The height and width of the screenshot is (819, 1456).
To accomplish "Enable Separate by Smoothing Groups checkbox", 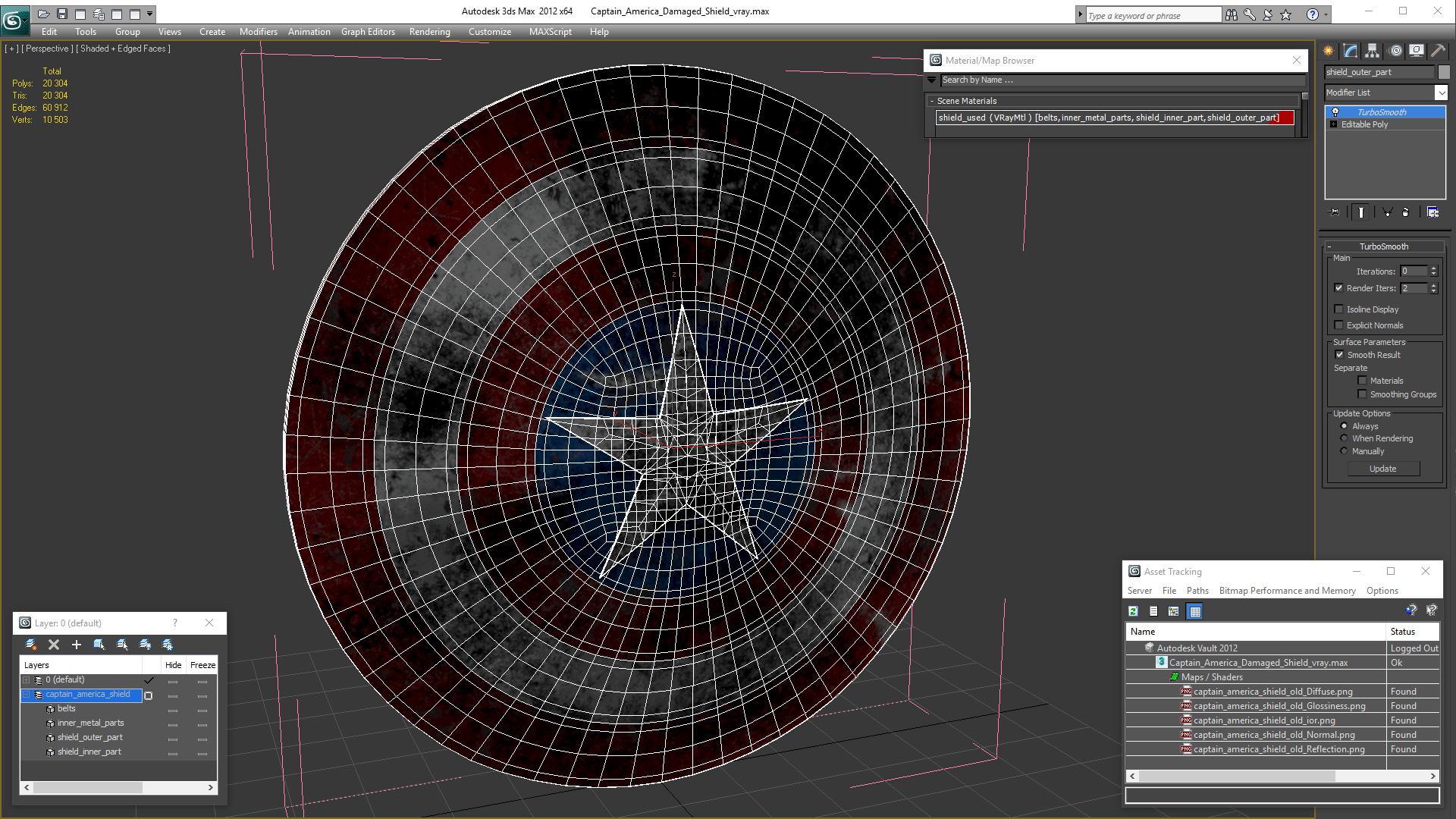I will [x=1362, y=394].
